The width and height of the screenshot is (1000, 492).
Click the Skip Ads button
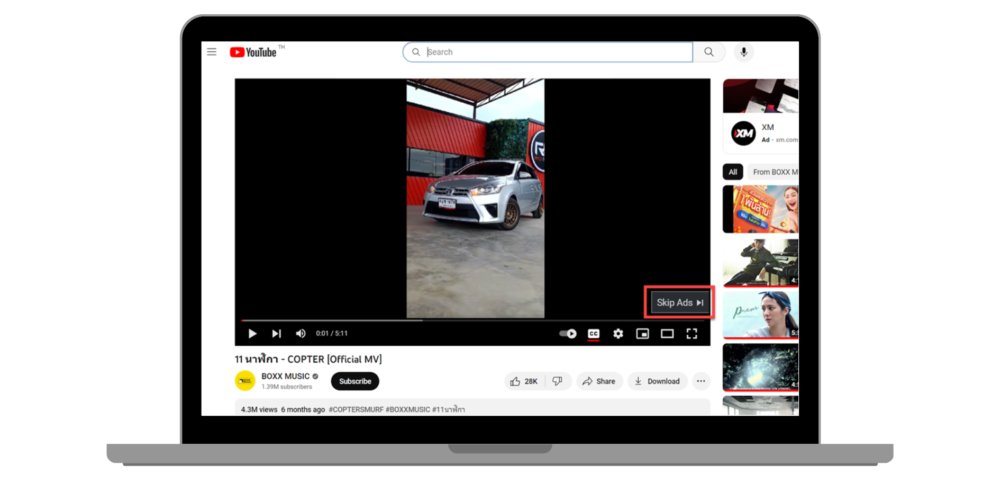click(680, 302)
